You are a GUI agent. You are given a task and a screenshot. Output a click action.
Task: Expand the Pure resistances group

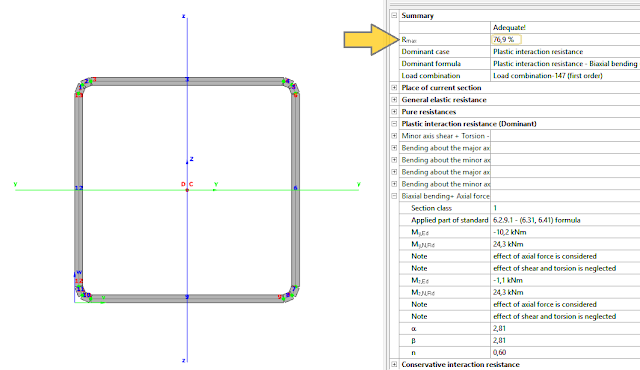tap(394, 112)
